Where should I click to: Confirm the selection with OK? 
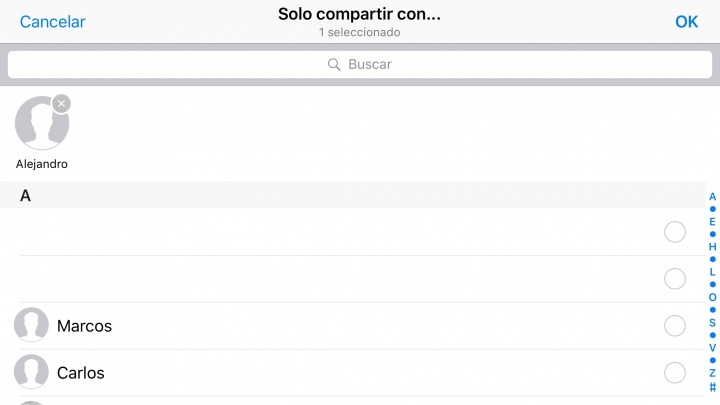(x=686, y=21)
